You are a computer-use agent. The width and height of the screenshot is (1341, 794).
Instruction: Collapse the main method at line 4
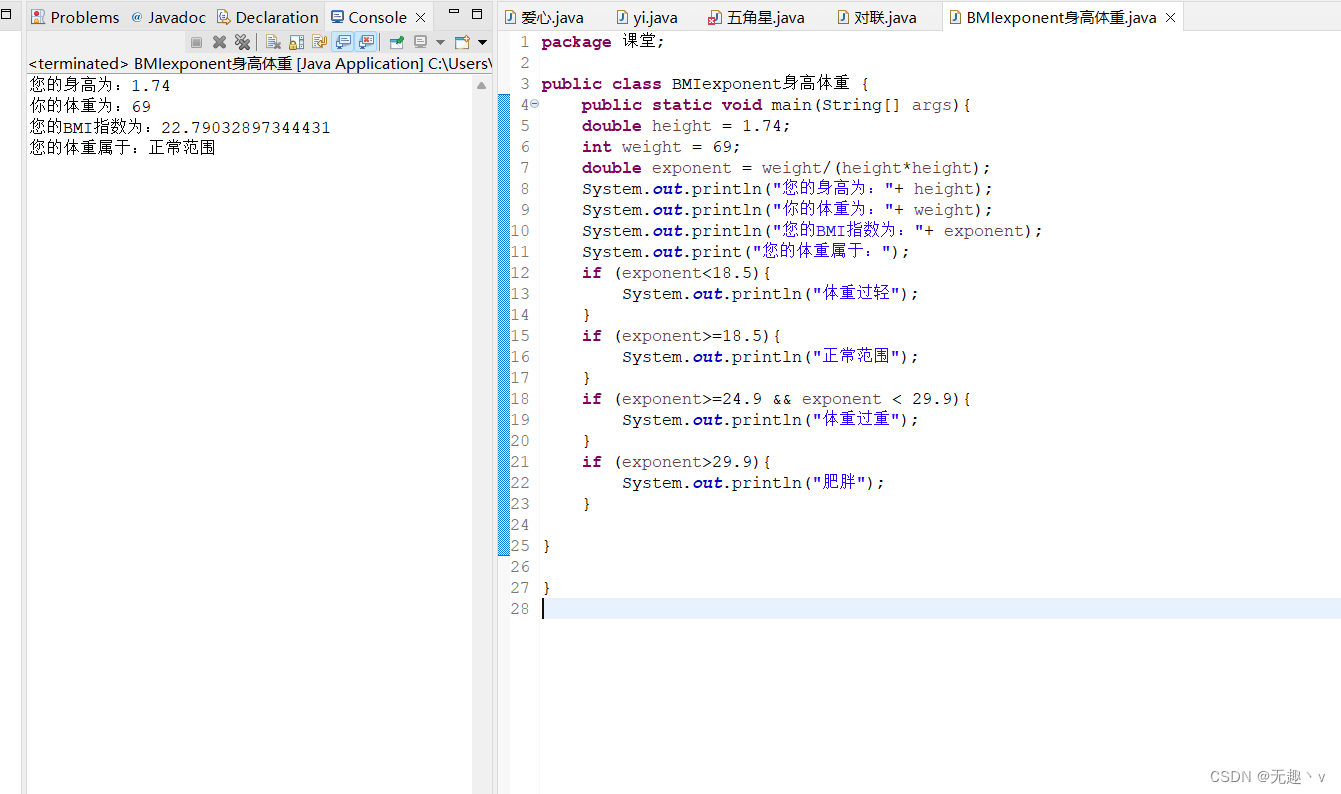tap(533, 104)
